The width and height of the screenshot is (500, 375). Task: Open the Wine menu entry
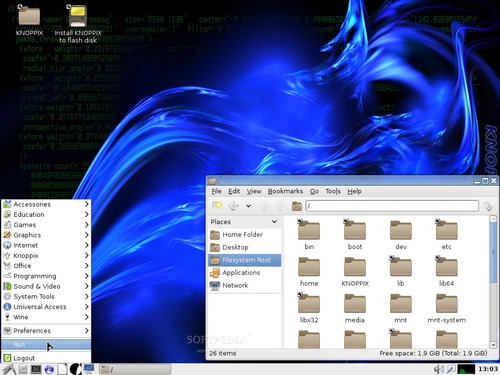pos(46,317)
